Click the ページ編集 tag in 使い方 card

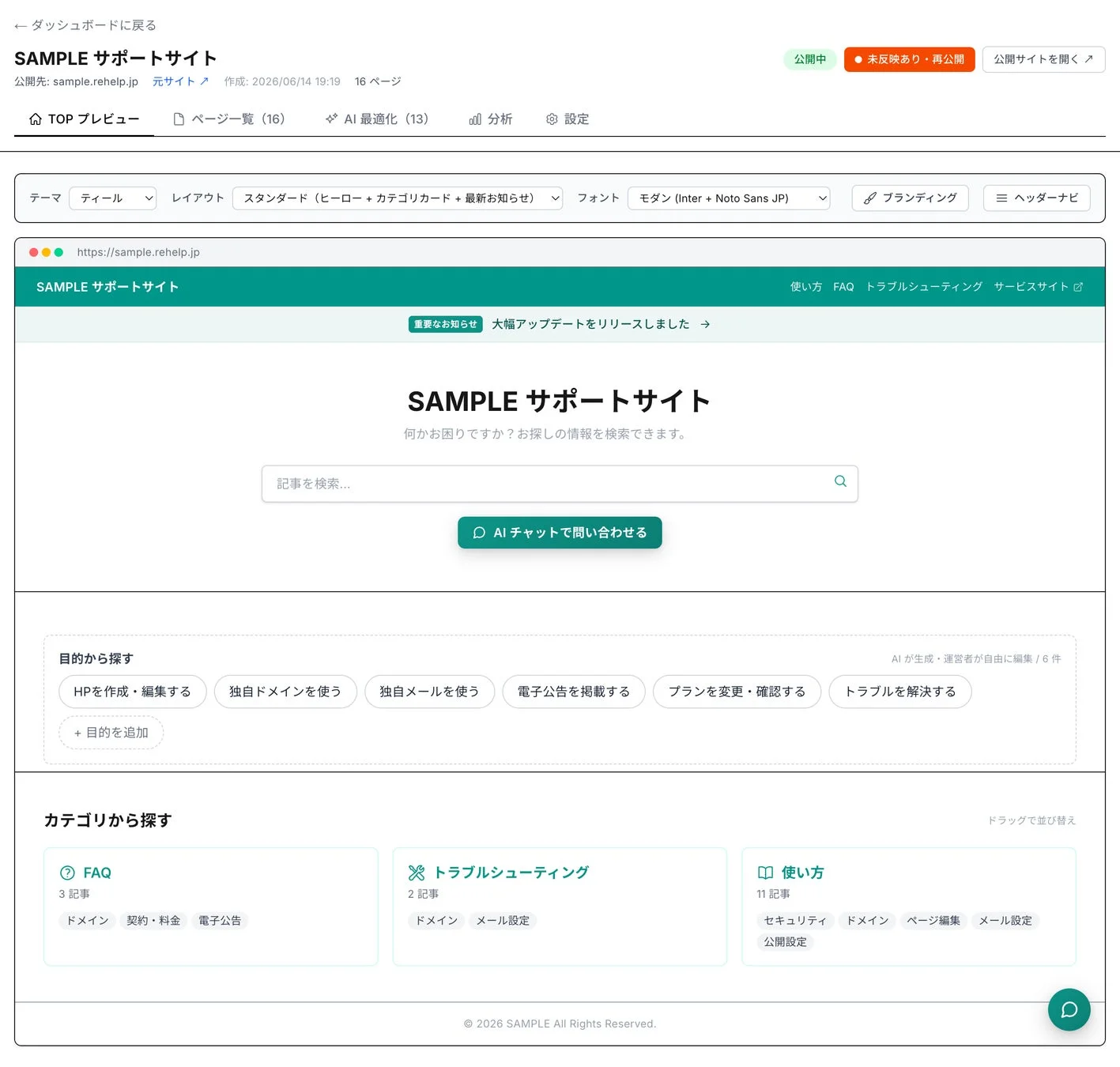933,921
